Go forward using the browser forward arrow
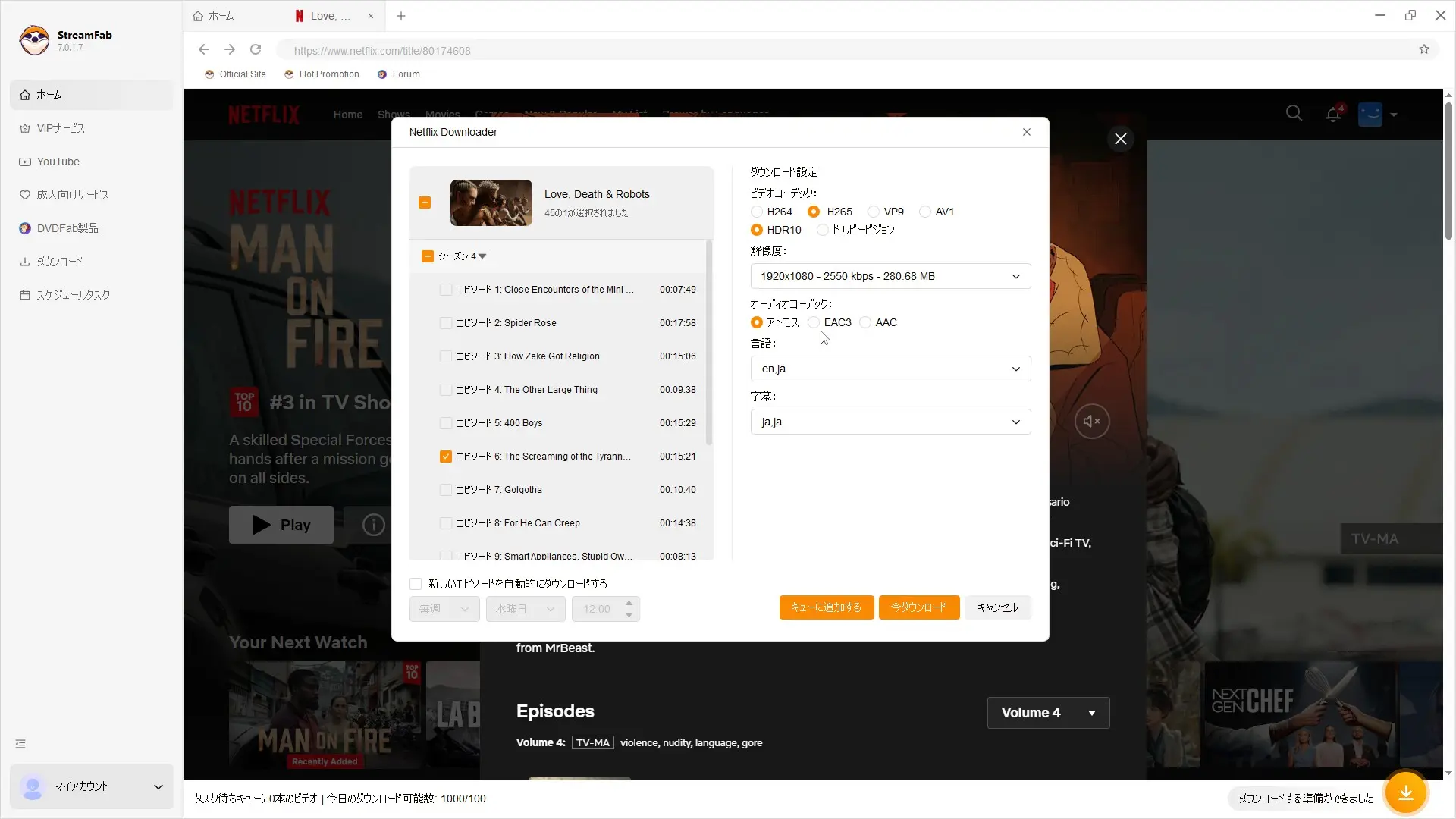This screenshot has width=1456, height=819. click(x=230, y=50)
